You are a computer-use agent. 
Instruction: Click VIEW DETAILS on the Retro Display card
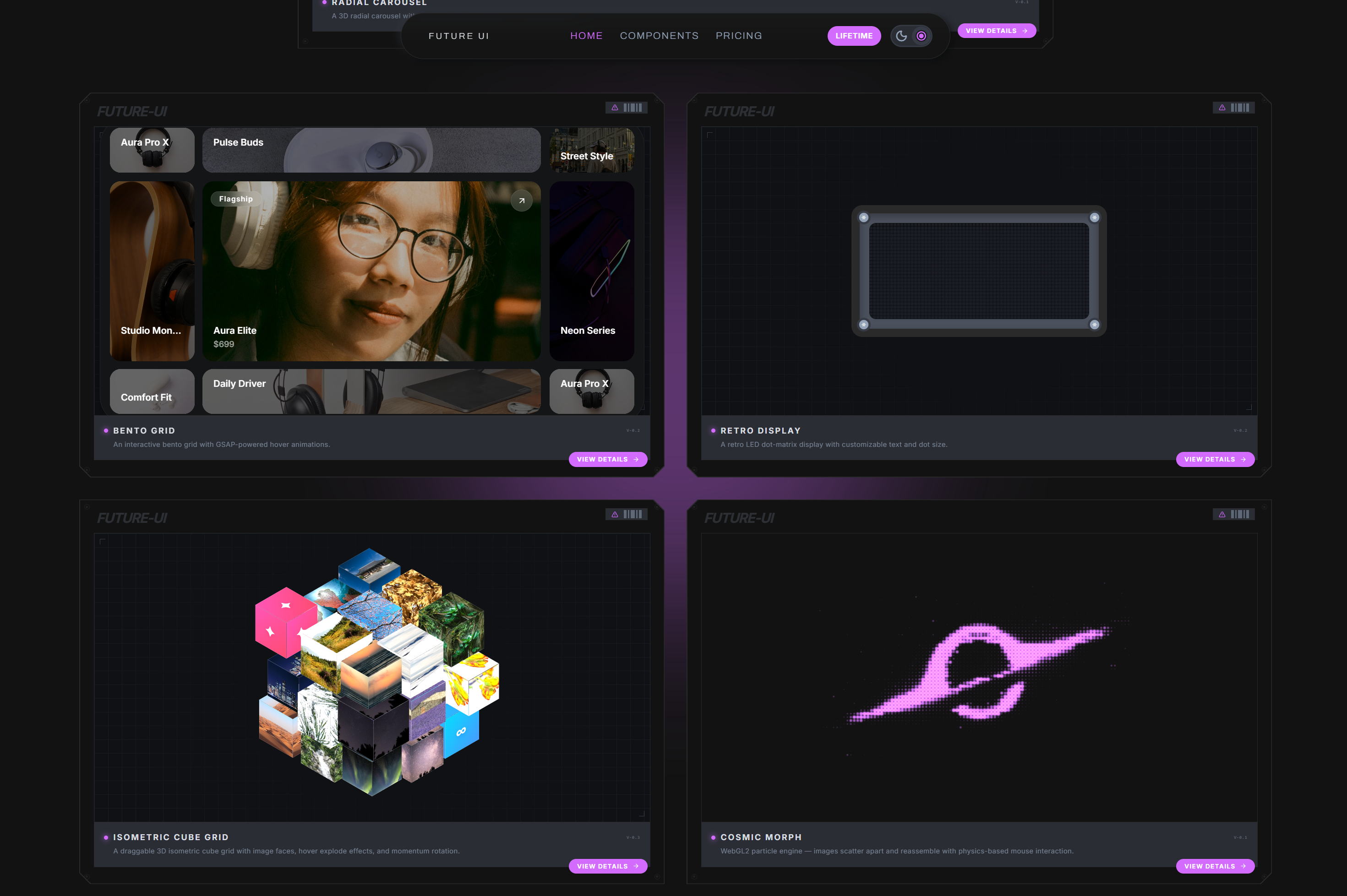tap(1215, 459)
